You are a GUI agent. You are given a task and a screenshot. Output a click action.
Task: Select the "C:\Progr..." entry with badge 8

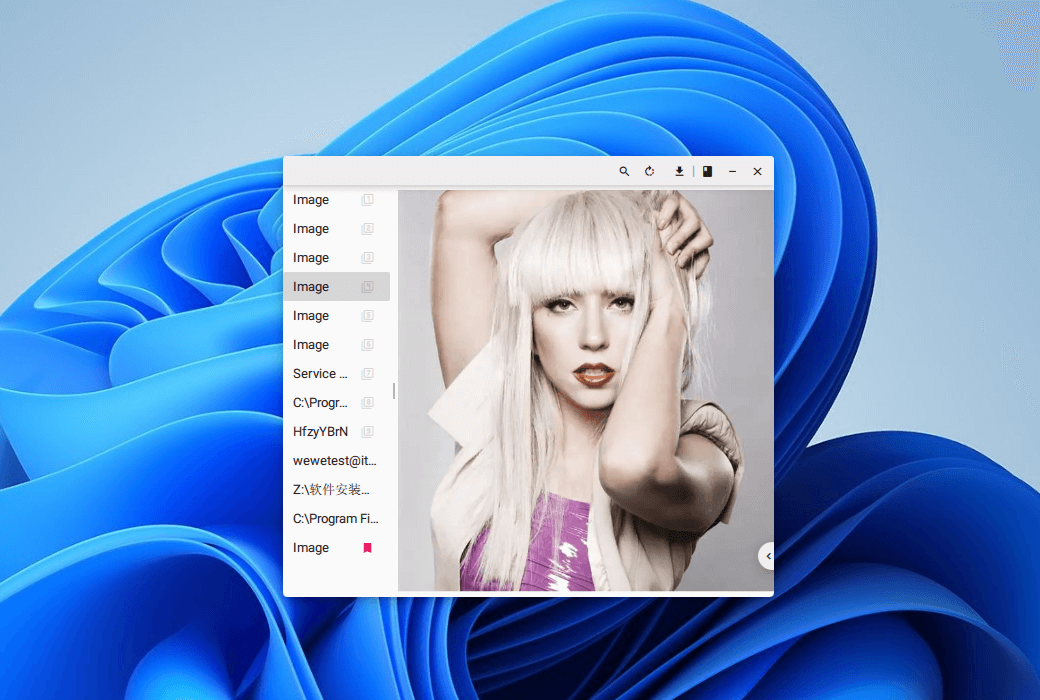[336, 403]
